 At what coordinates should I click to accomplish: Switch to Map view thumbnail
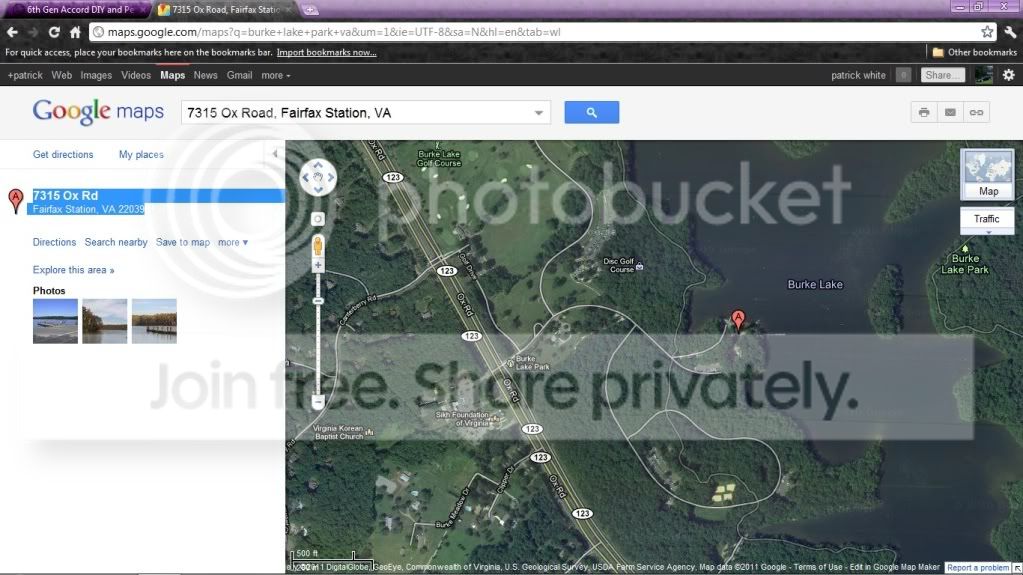pyautogui.click(x=988, y=174)
